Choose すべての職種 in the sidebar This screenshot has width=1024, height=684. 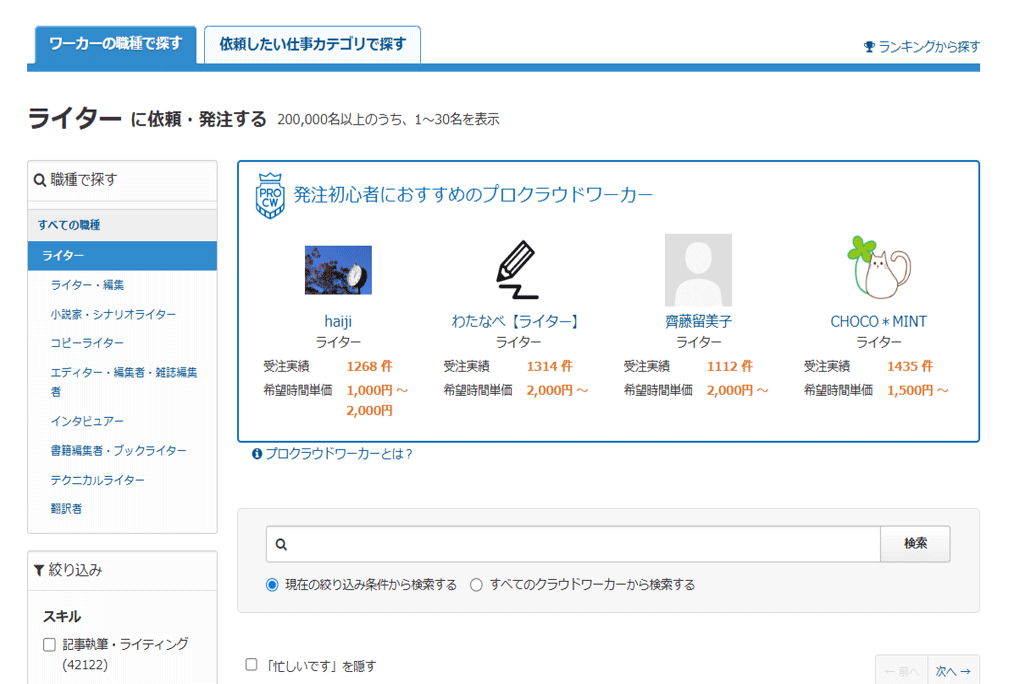(x=69, y=225)
